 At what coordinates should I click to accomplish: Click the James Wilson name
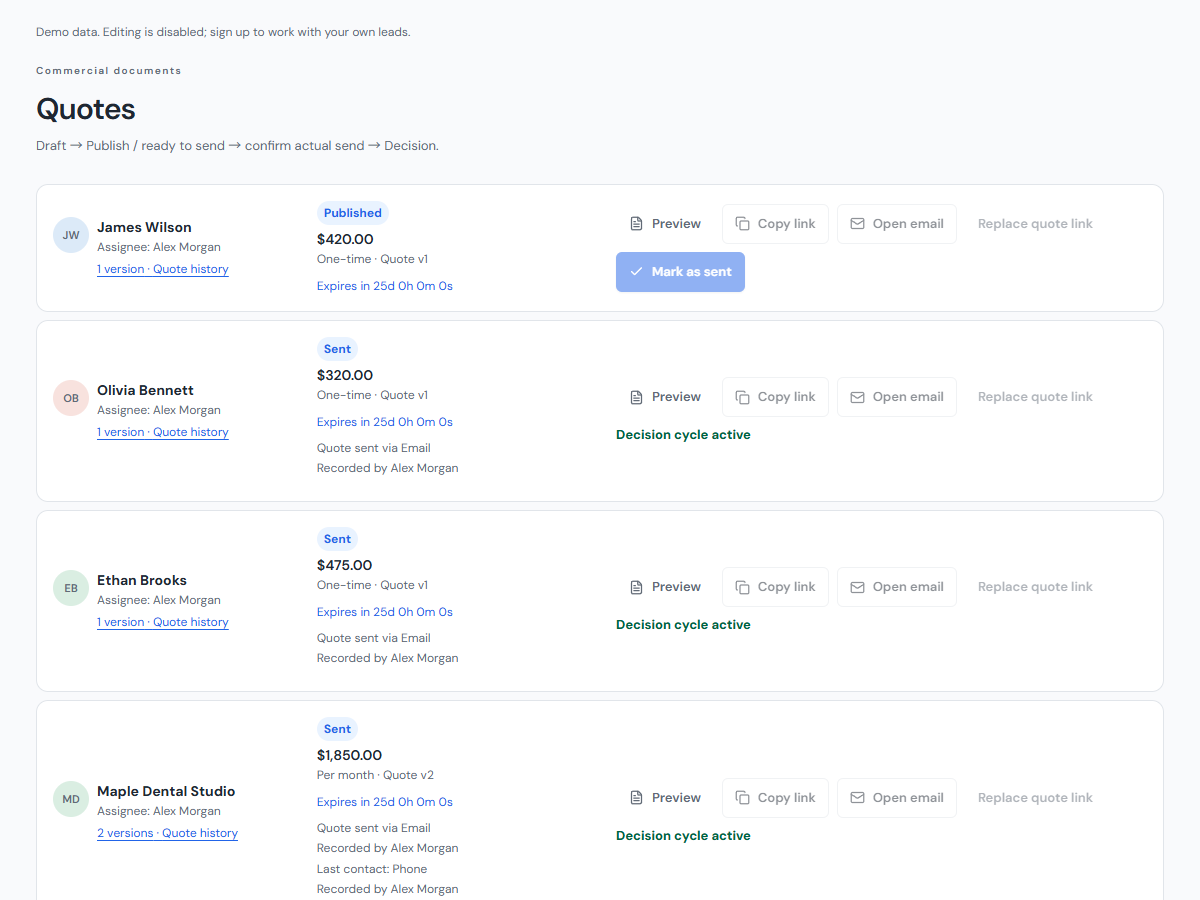[x=144, y=227]
